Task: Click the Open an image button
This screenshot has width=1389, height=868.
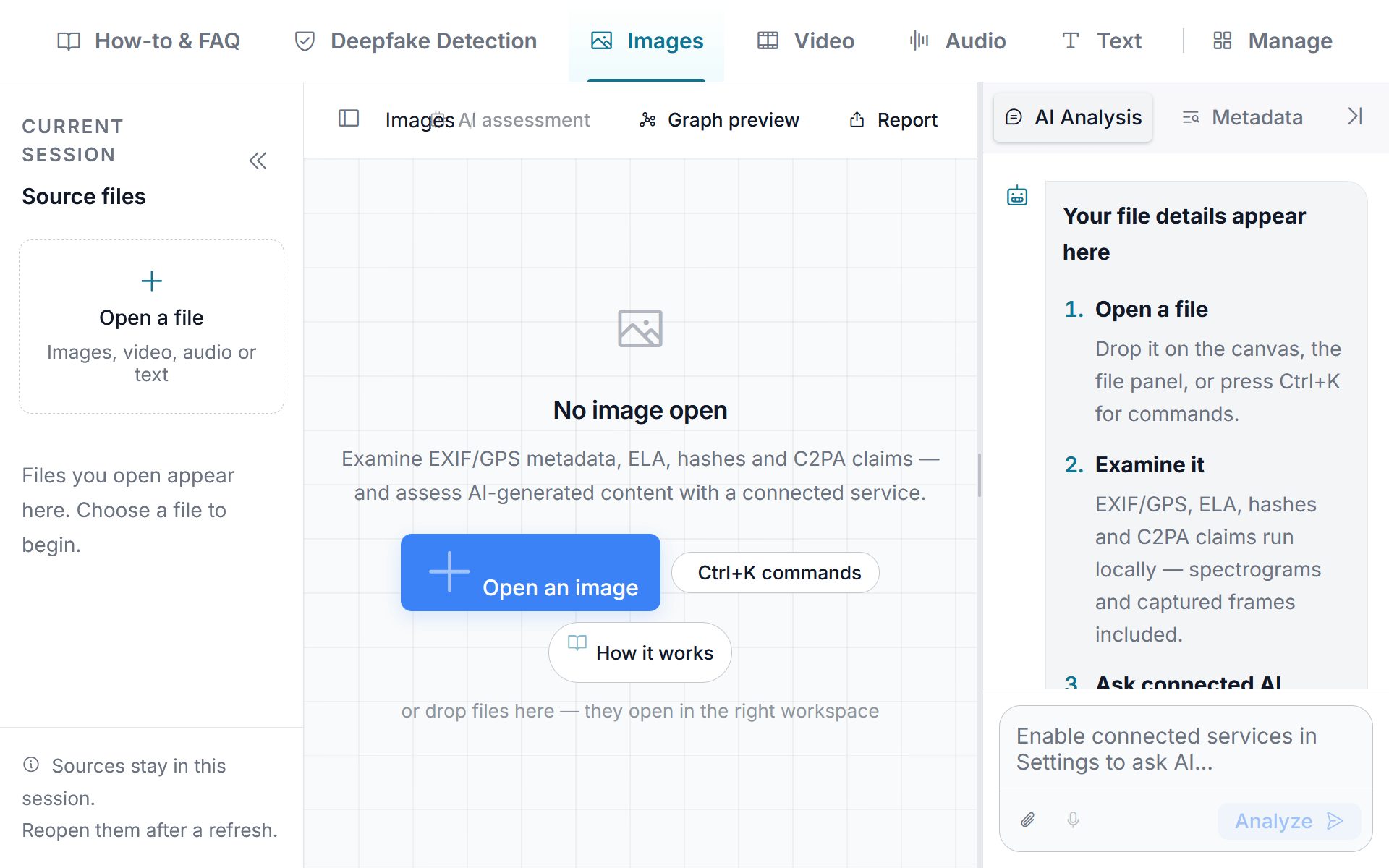Action: (x=530, y=572)
